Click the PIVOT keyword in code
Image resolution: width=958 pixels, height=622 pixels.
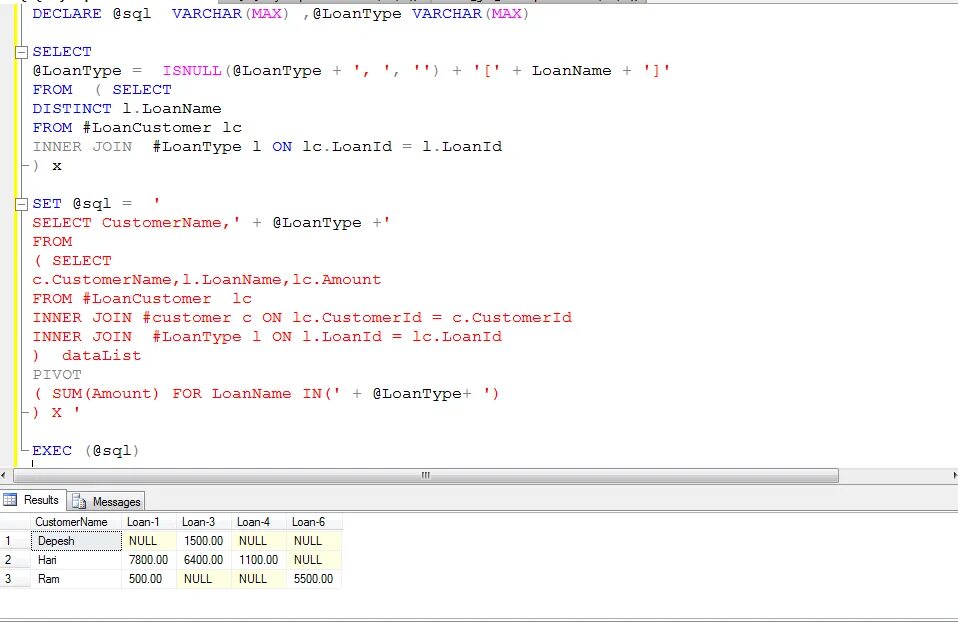[57, 375]
